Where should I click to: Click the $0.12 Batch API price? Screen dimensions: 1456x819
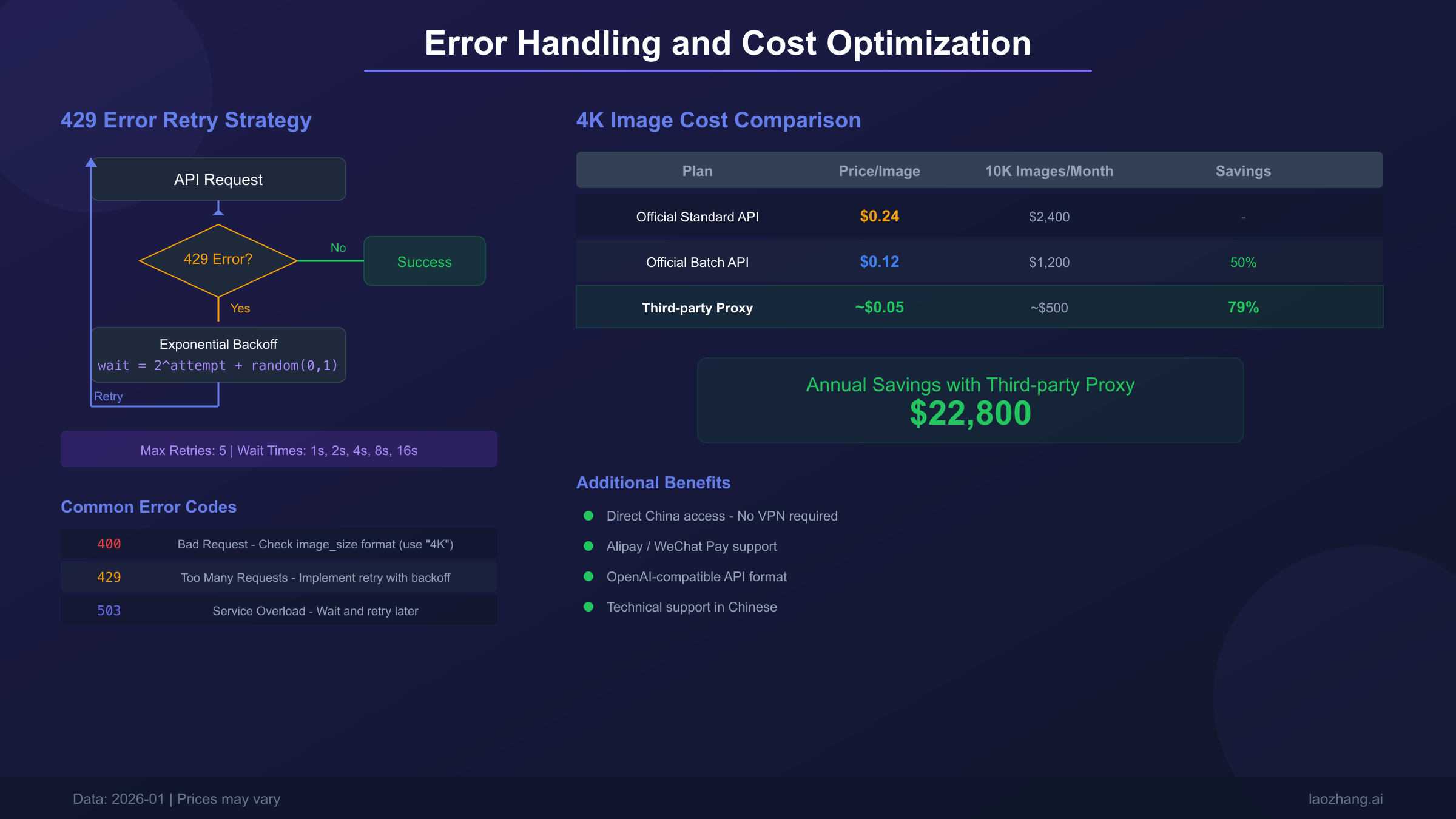(879, 262)
